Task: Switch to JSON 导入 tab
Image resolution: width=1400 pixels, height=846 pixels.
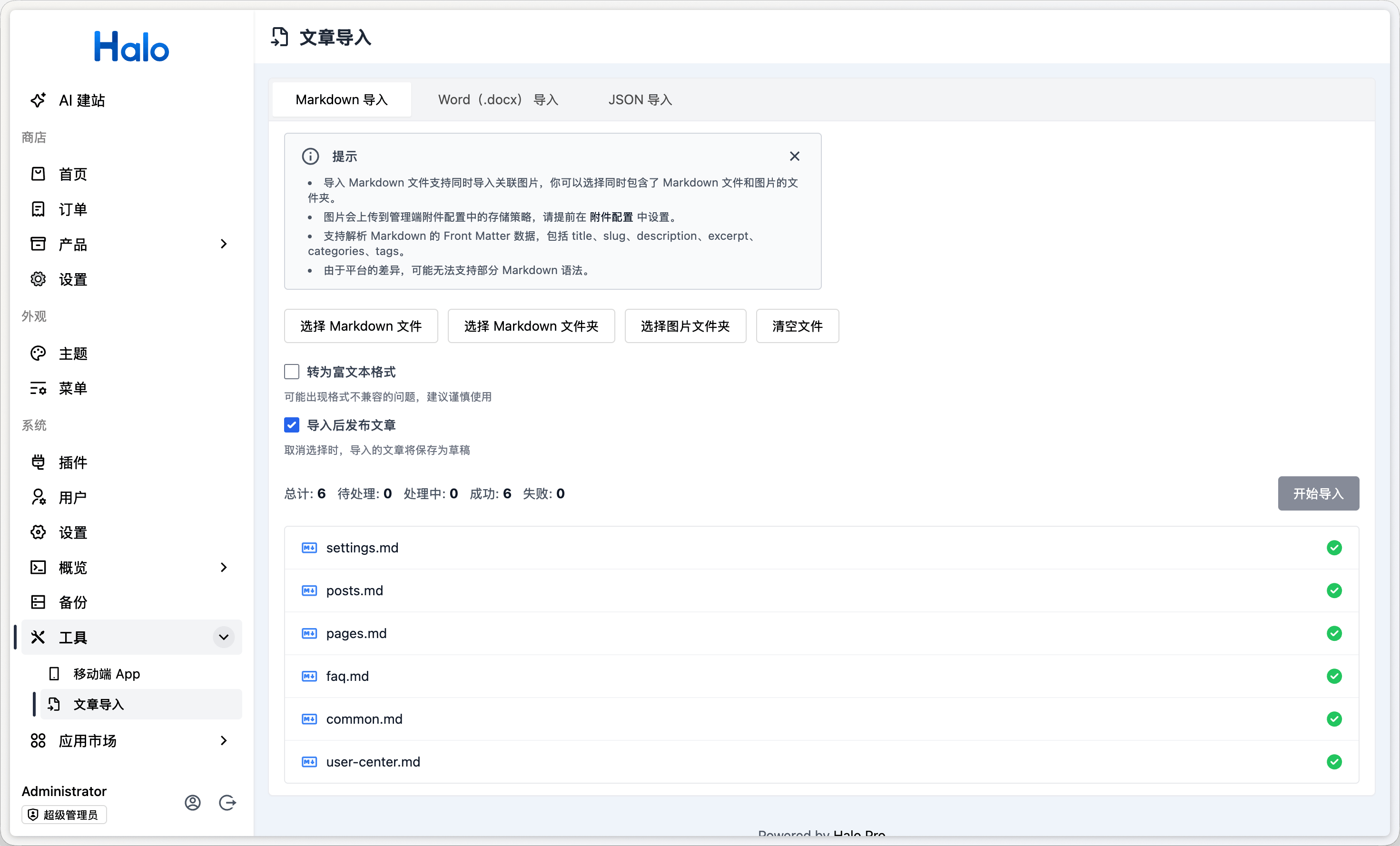Action: 640,100
